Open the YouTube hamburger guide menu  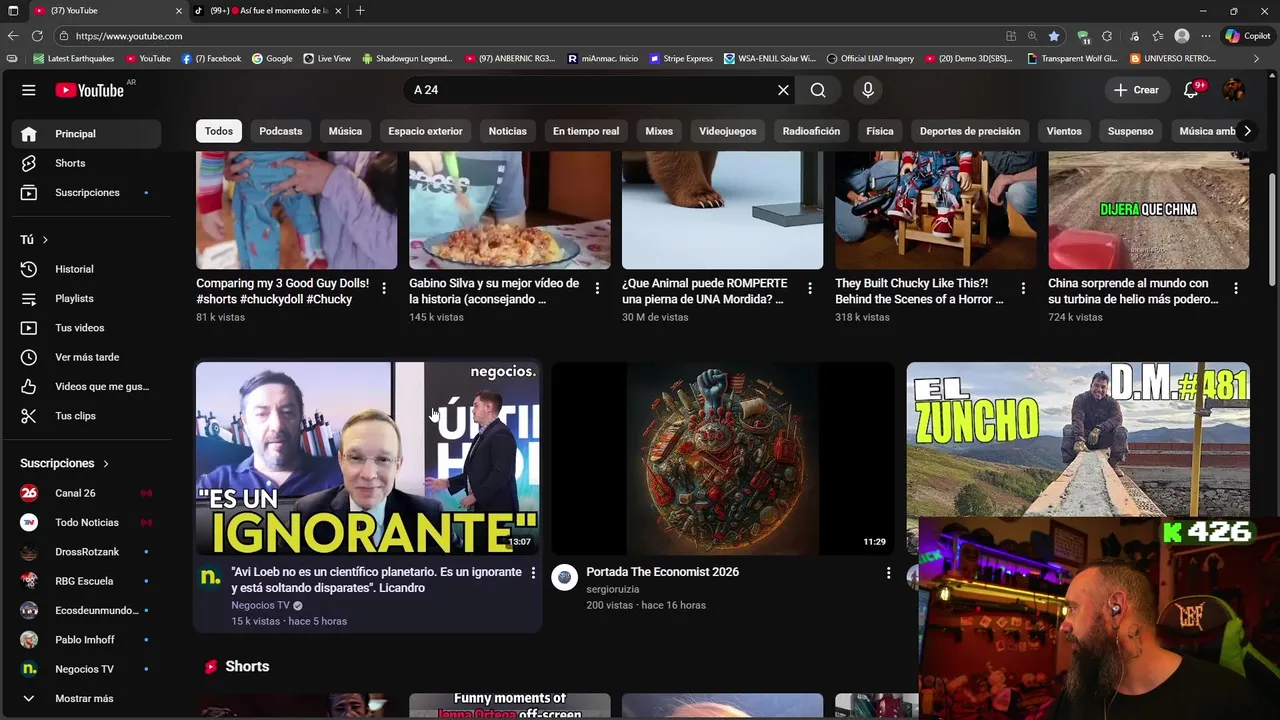click(x=29, y=90)
